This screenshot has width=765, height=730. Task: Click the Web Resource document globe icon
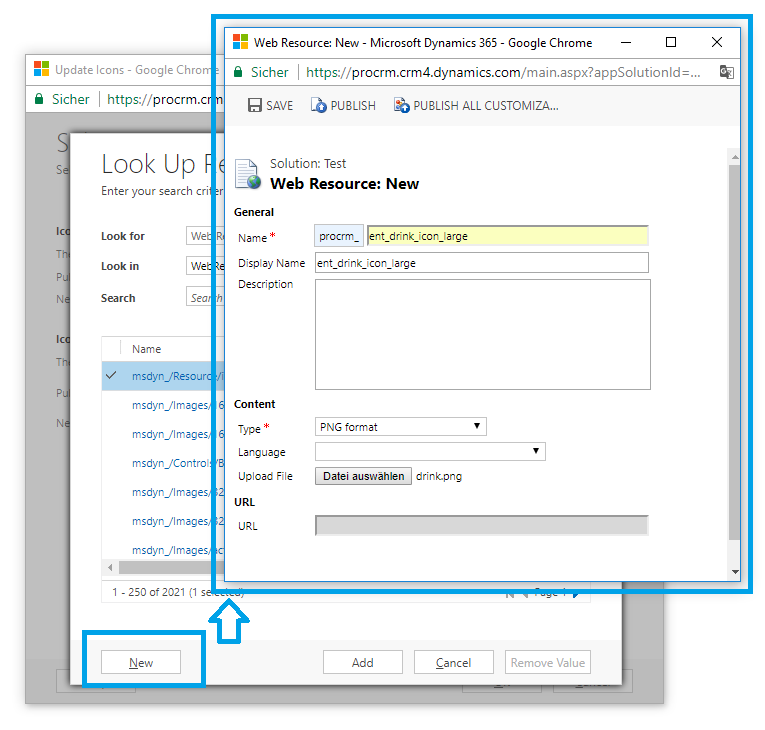coord(247,174)
